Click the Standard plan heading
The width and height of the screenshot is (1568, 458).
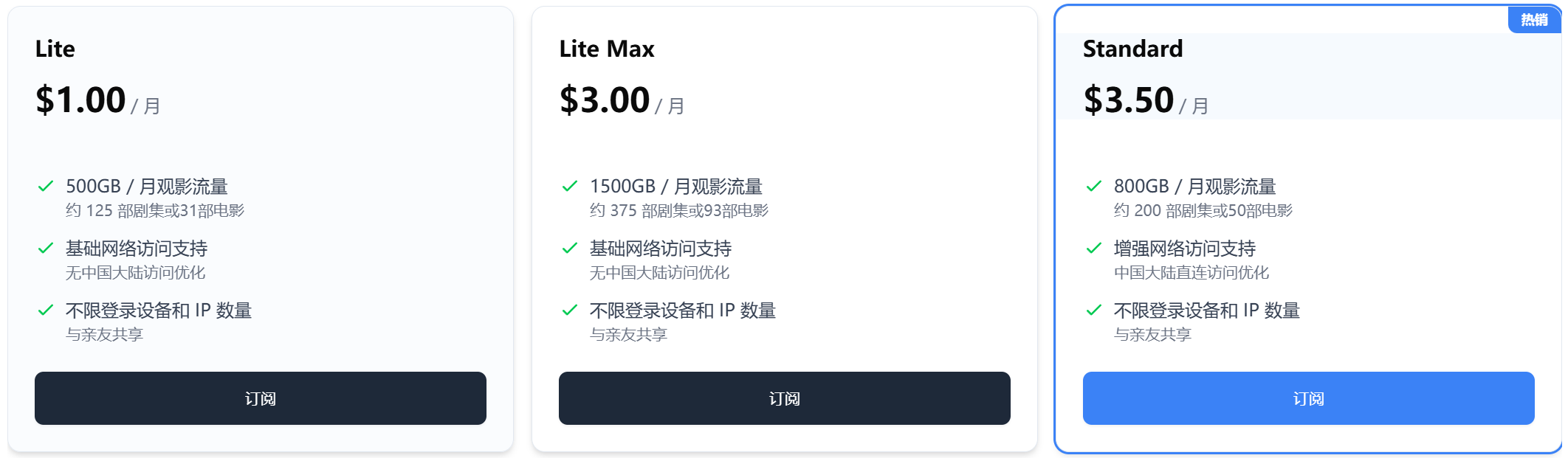click(x=1132, y=49)
